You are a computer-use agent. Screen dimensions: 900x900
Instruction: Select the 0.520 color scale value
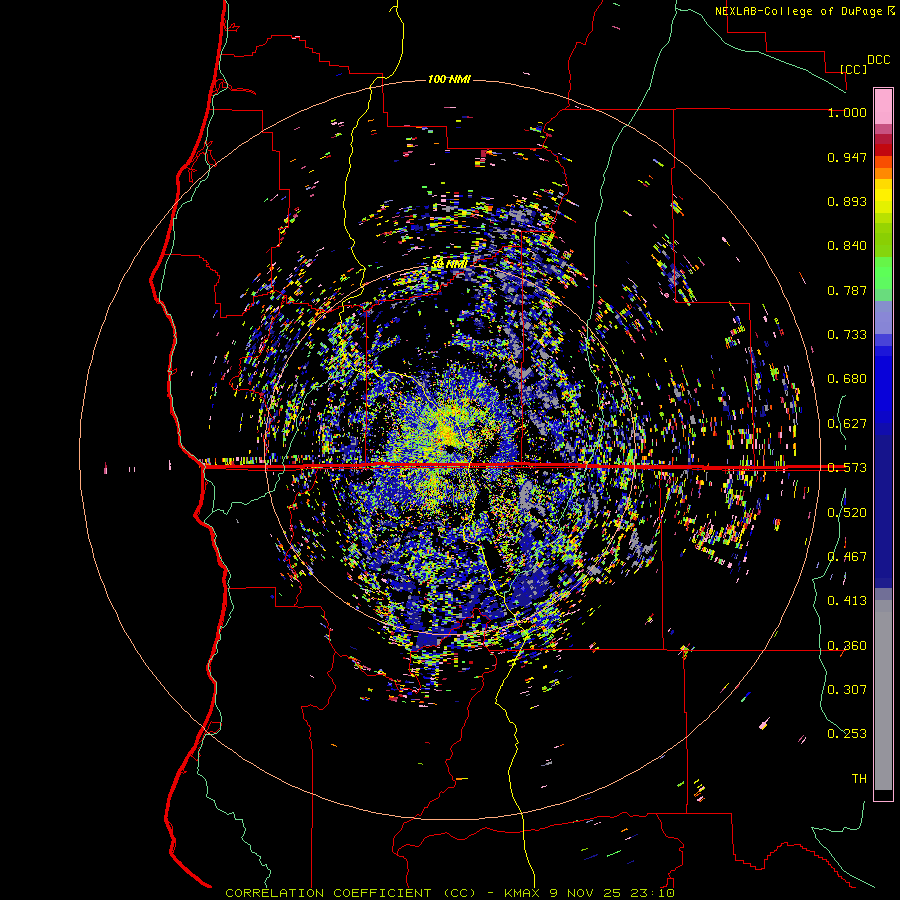(x=847, y=513)
